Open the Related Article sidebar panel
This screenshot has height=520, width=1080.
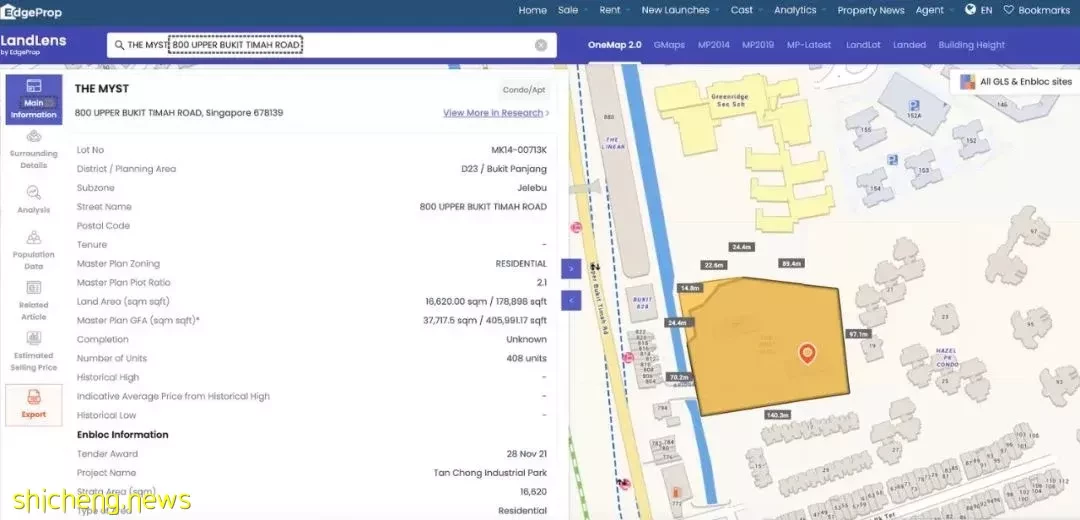tap(34, 301)
